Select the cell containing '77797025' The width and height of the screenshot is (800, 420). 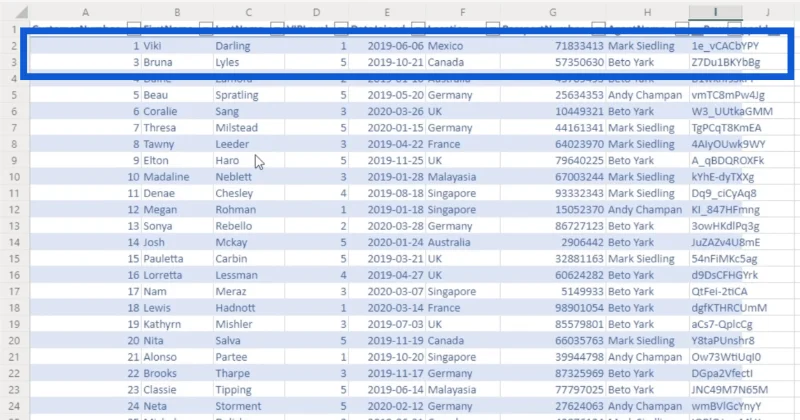tap(553, 390)
